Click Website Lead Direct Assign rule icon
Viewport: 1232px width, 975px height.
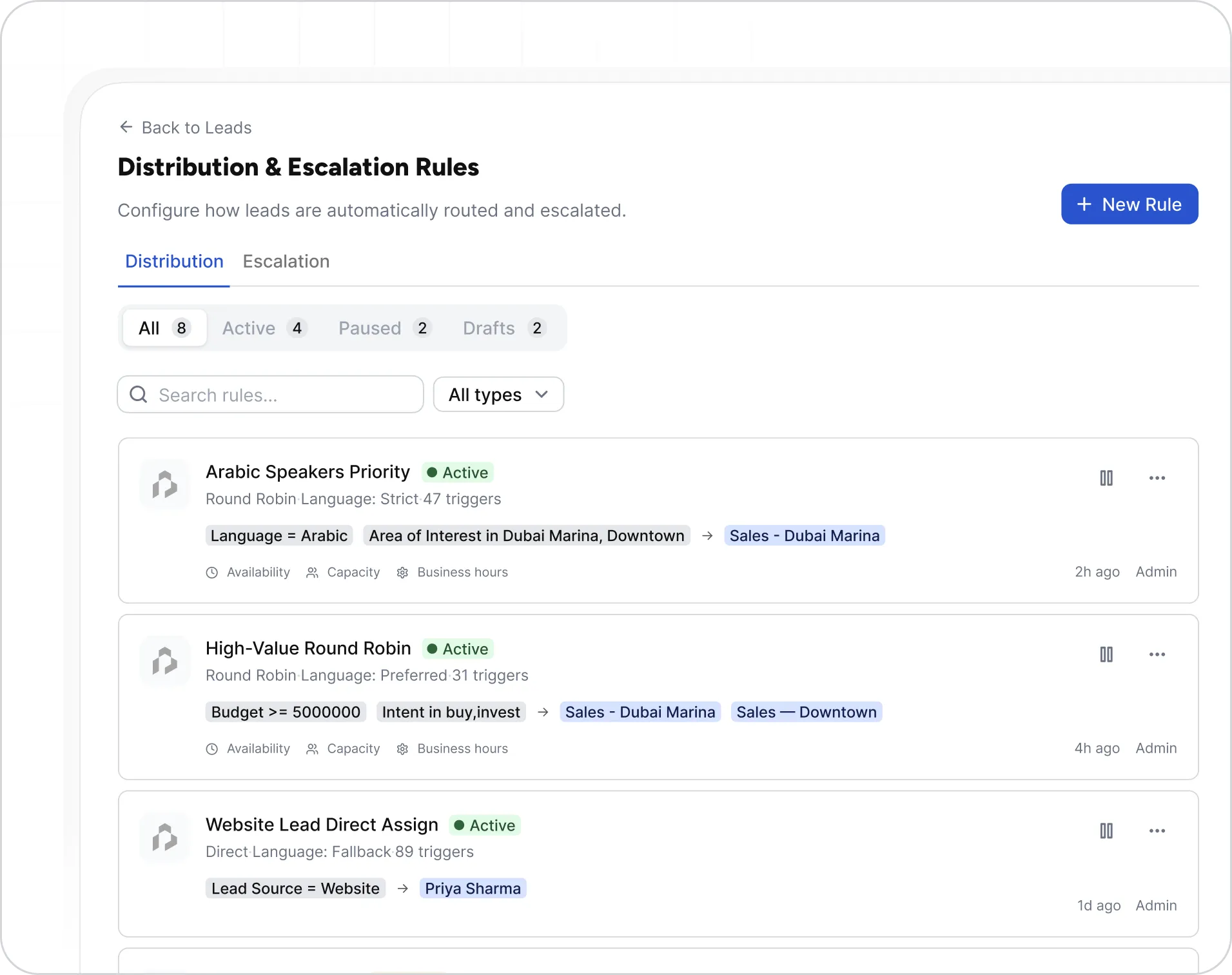pos(165,837)
